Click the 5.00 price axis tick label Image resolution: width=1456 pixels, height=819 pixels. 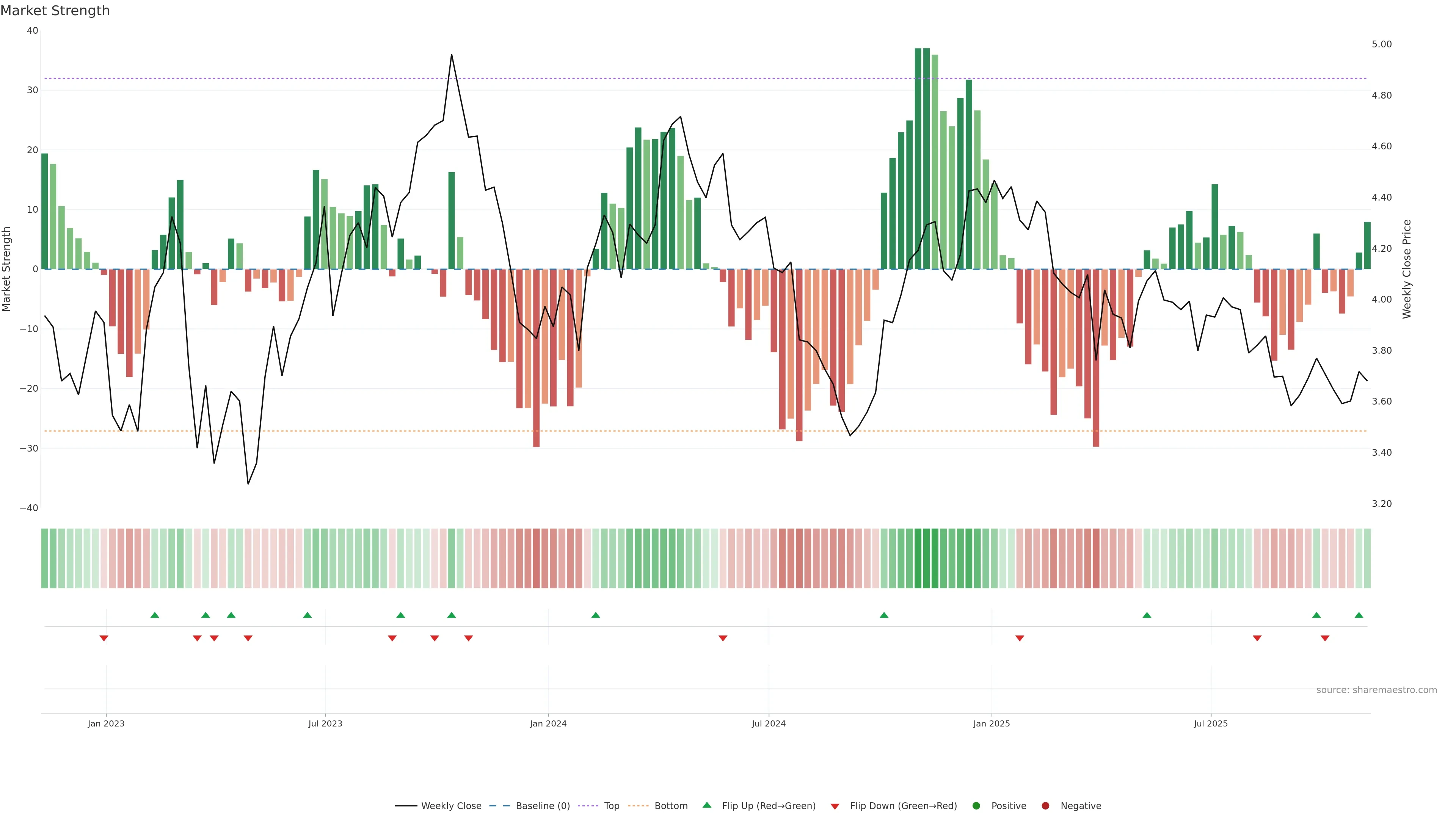click(1381, 44)
